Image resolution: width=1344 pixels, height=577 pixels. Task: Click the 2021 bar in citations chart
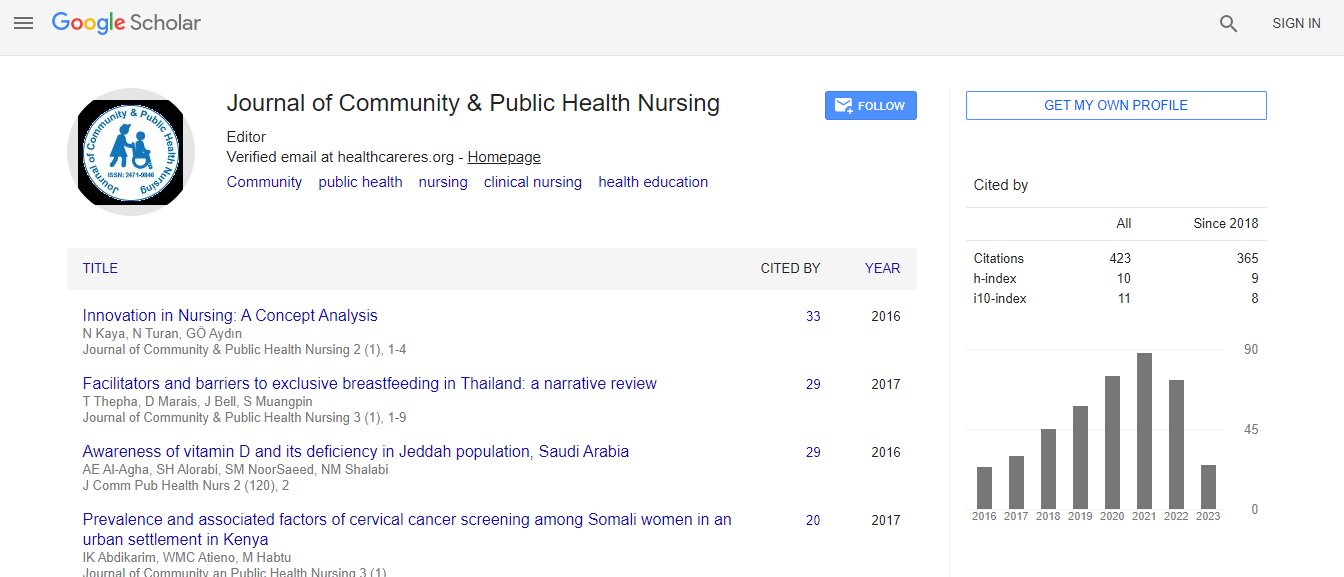(x=1144, y=431)
